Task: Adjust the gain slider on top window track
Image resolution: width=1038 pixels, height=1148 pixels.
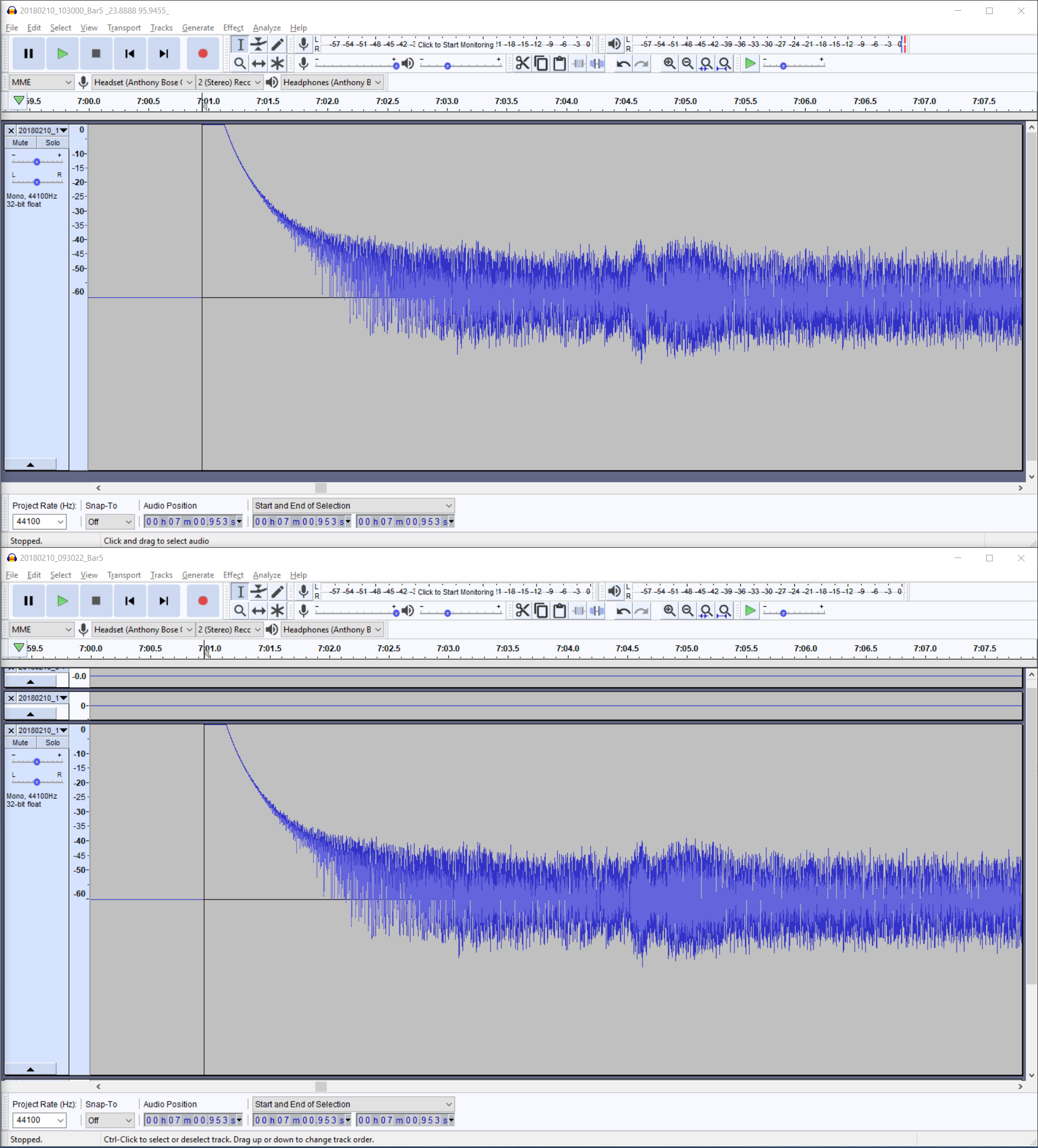Action: 37,162
